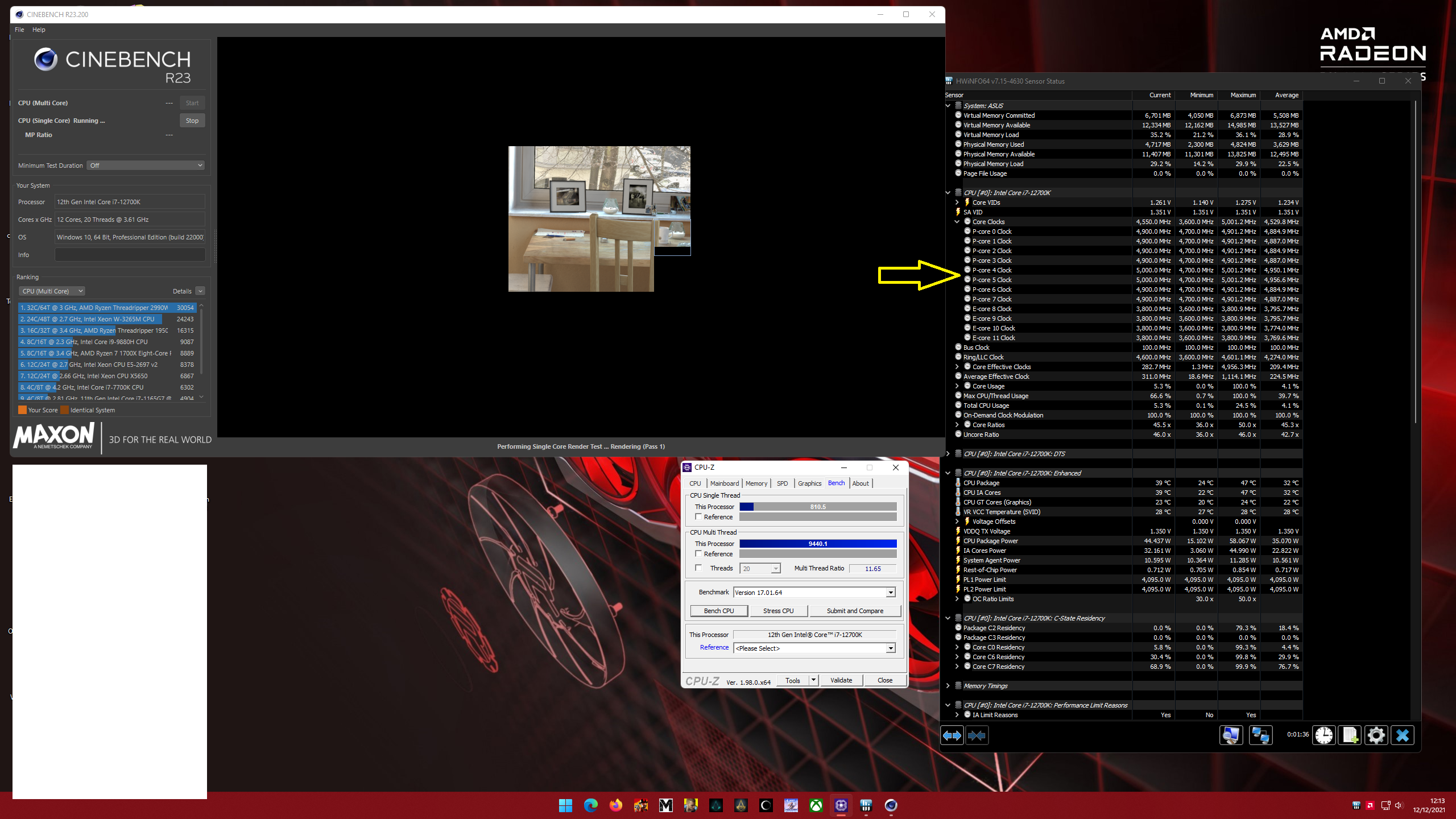Screen dimensions: 1456x819
Task: Switch to Mainboard tab in CPU-Z
Action: [x=725, y=483]
